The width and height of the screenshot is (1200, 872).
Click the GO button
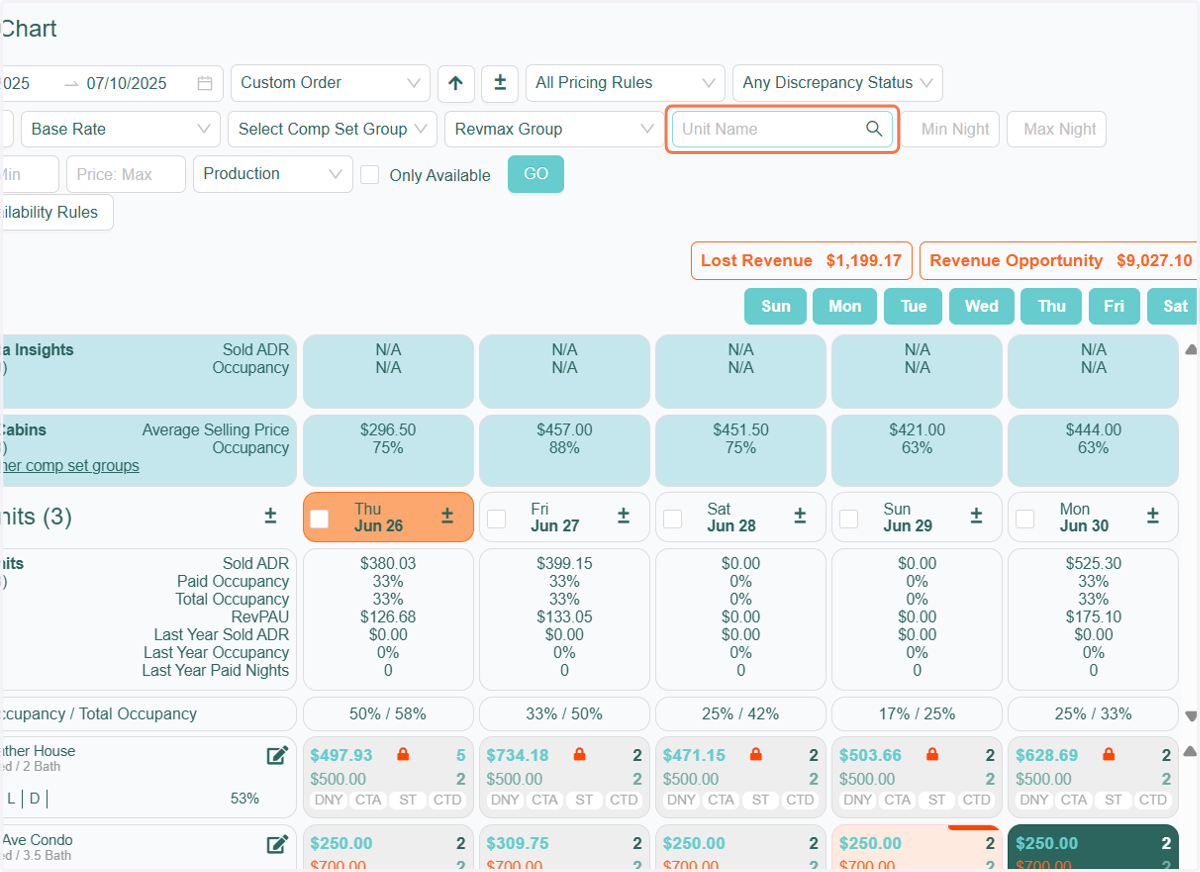click(536, 174)
